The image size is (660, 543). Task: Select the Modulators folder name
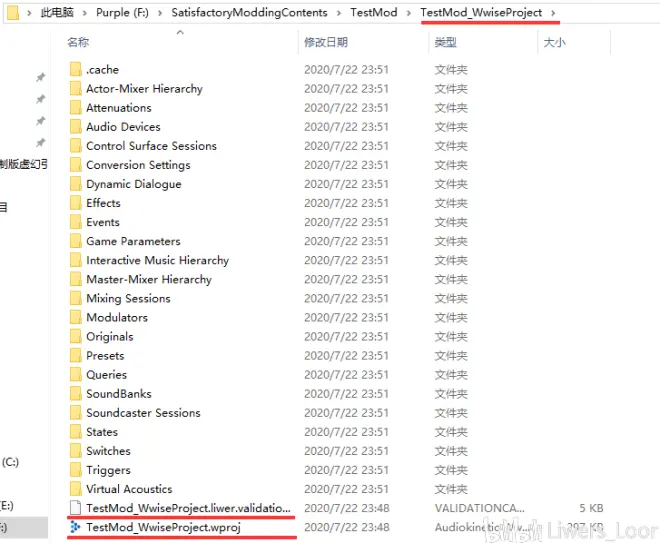click(x=117, y=317)
